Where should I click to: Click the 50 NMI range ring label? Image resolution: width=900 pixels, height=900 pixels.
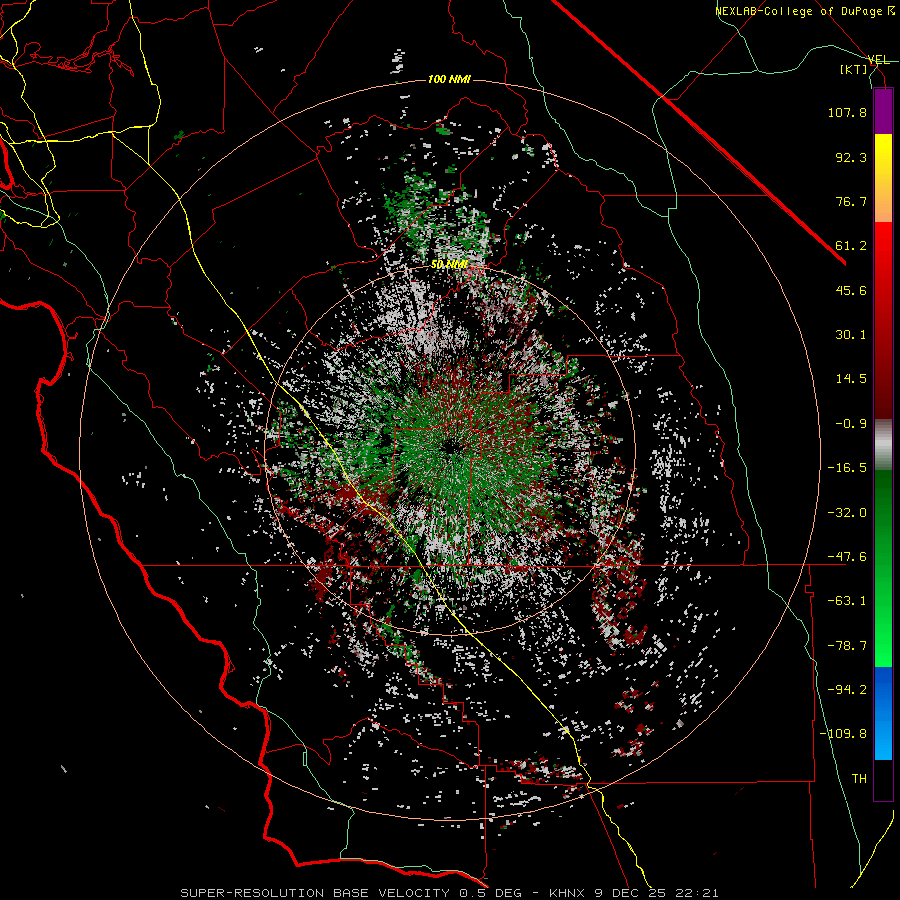(449, 265)
